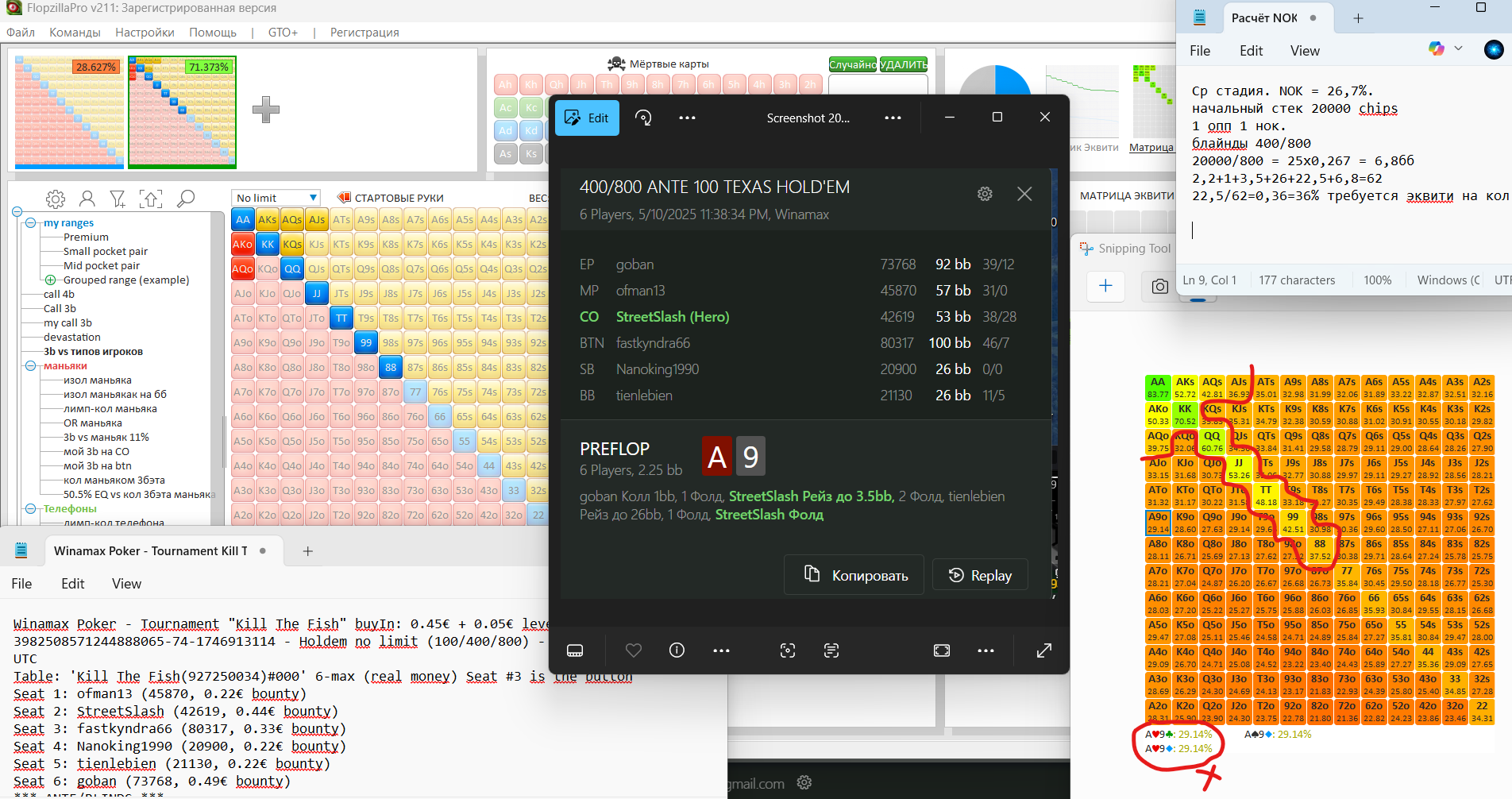Screen dimensions: 1512x799
Task: Click the Replay button
Action: pyautogui.click(x=980, y=575)
